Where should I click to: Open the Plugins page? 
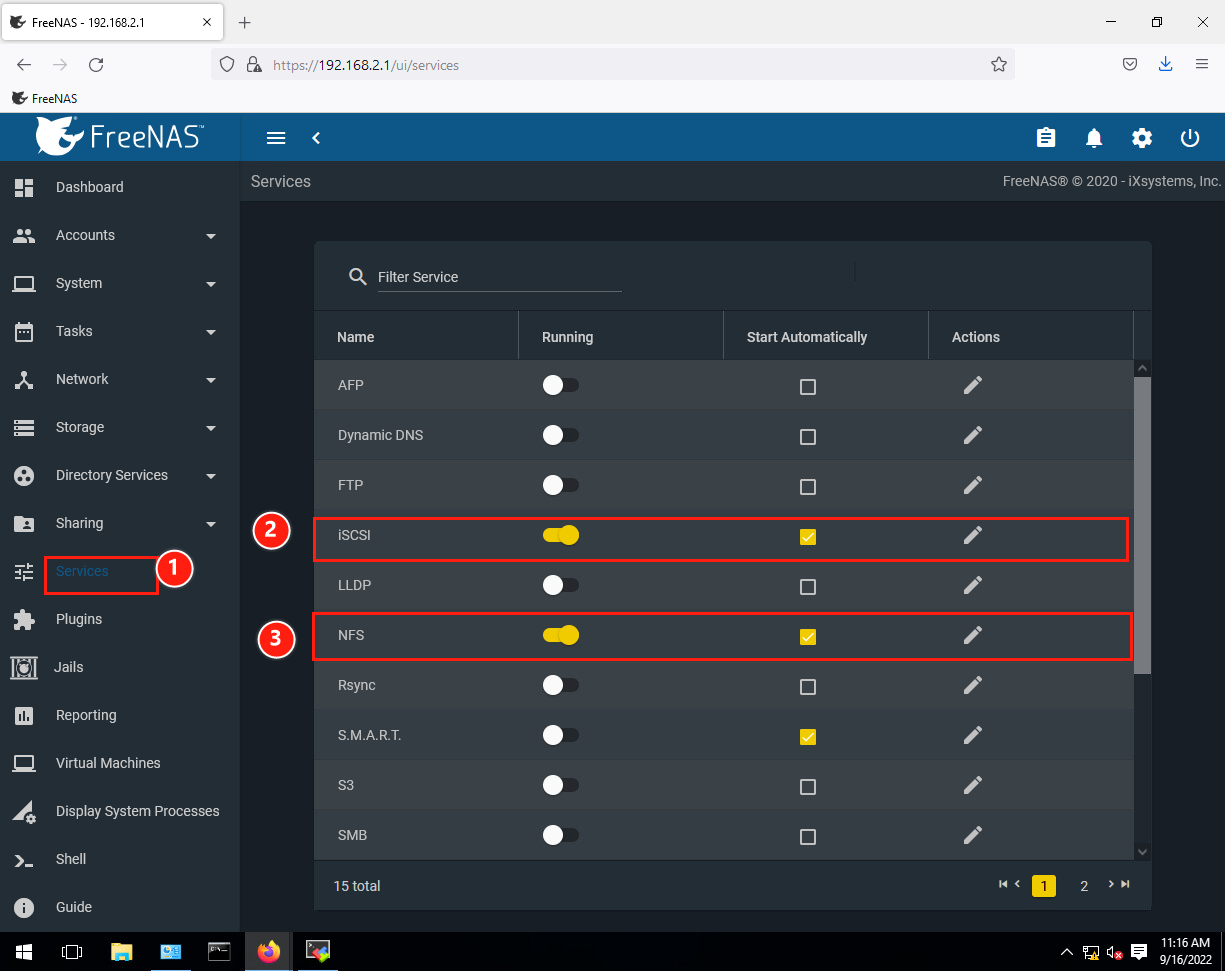pos(120,619)
